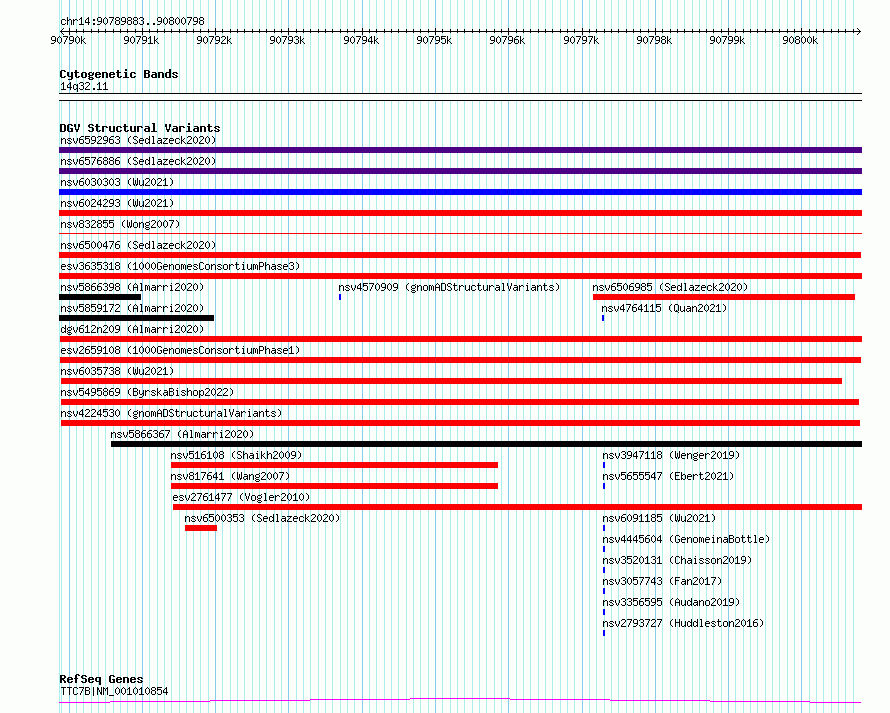Click the red bar under nsv516108
Viewport: 890px width, 713px height.
point(334,465)
